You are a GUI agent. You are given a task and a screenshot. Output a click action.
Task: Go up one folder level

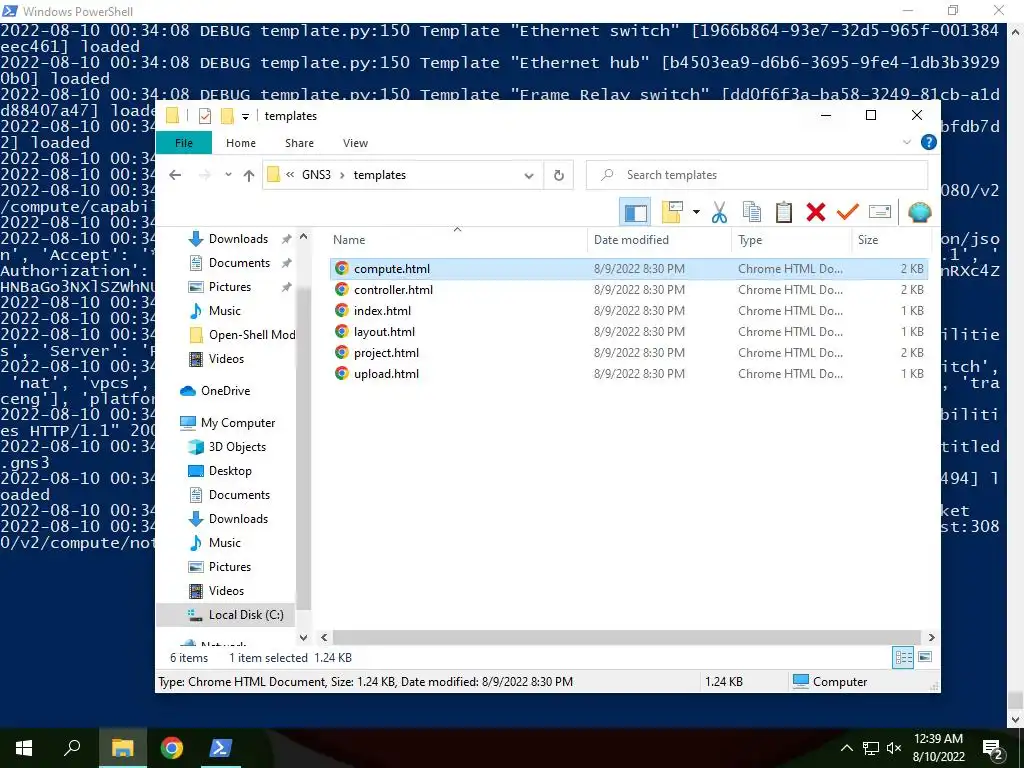tap(249, 175)
